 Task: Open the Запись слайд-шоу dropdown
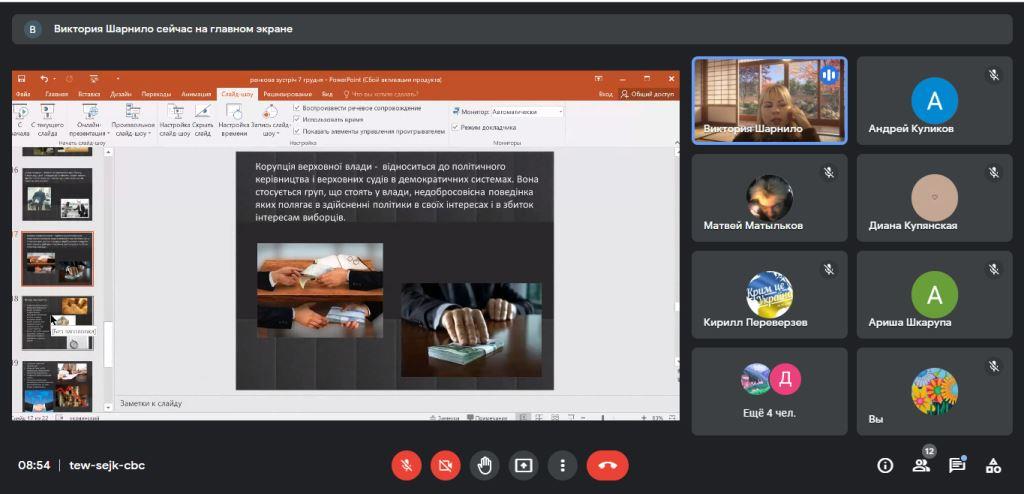point(270,120)
